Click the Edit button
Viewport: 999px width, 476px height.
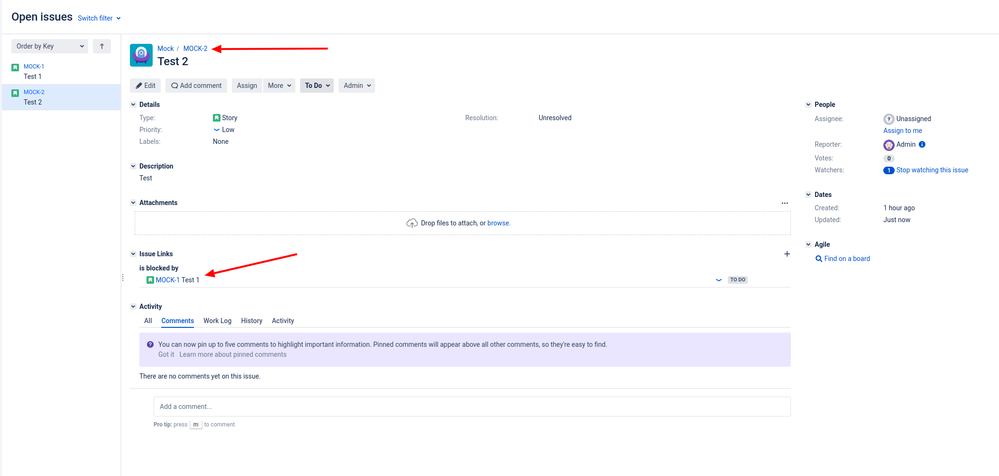click(145, 85)
